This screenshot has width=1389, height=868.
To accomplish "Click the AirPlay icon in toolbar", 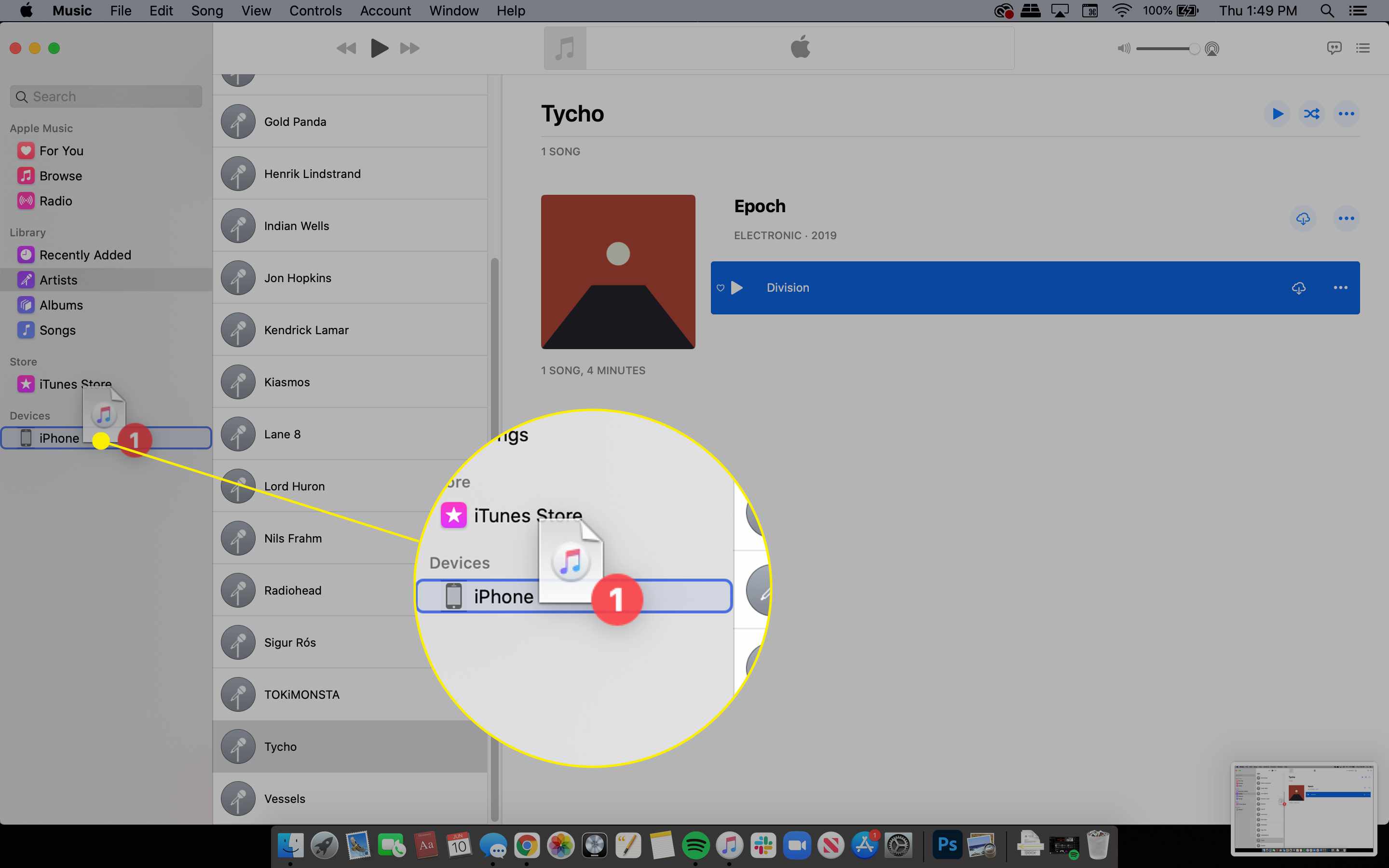I will [x=1212, y=48].
